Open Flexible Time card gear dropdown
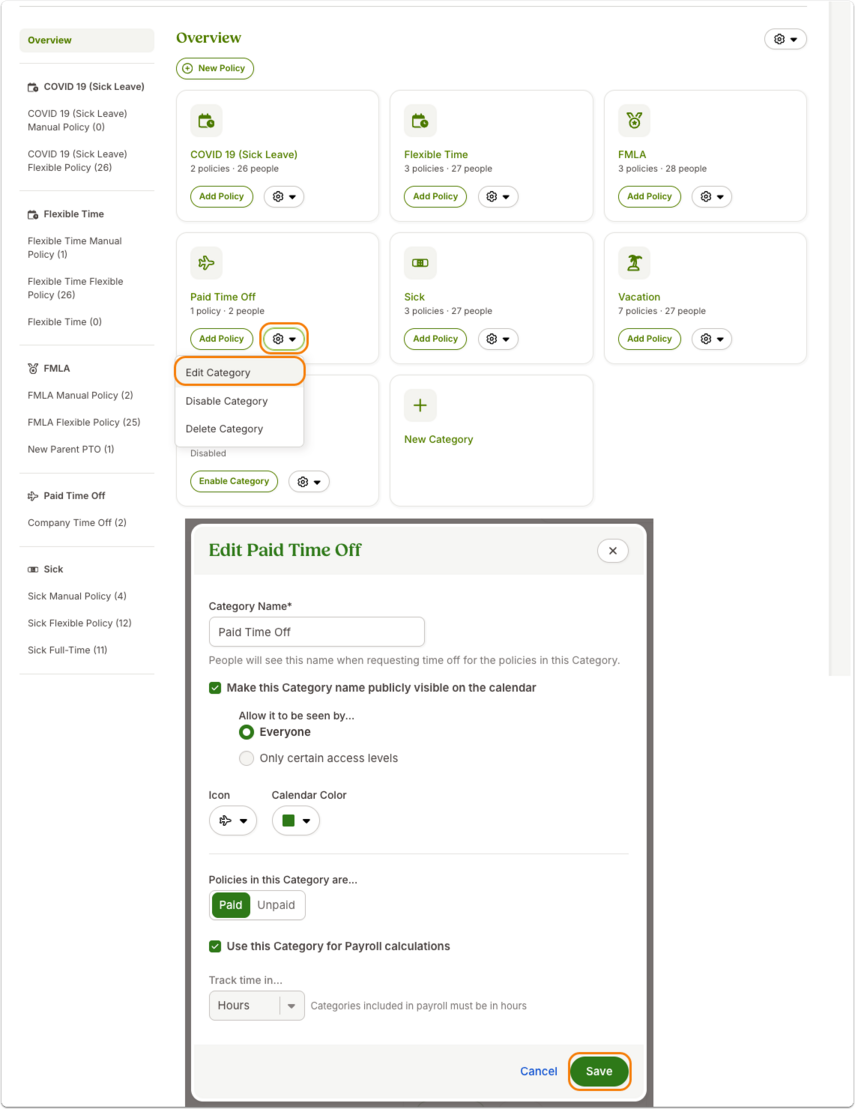Viewport: 855px width, 1109px height. click(x=498, y=197)
